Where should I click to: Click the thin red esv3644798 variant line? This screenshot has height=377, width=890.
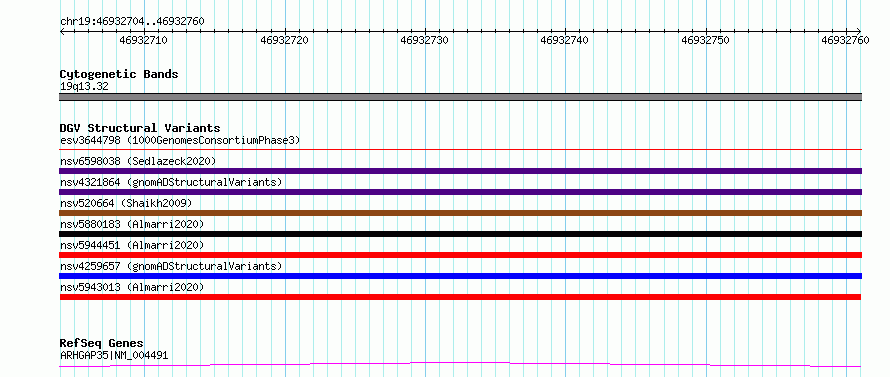pyautogui.click(x=460, y=150)
